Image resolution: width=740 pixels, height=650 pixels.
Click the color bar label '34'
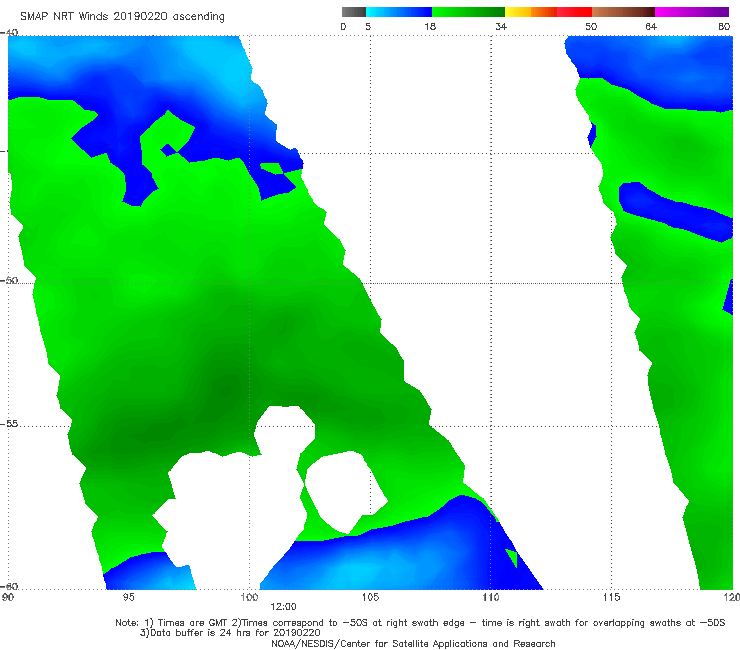click(501, 27)
